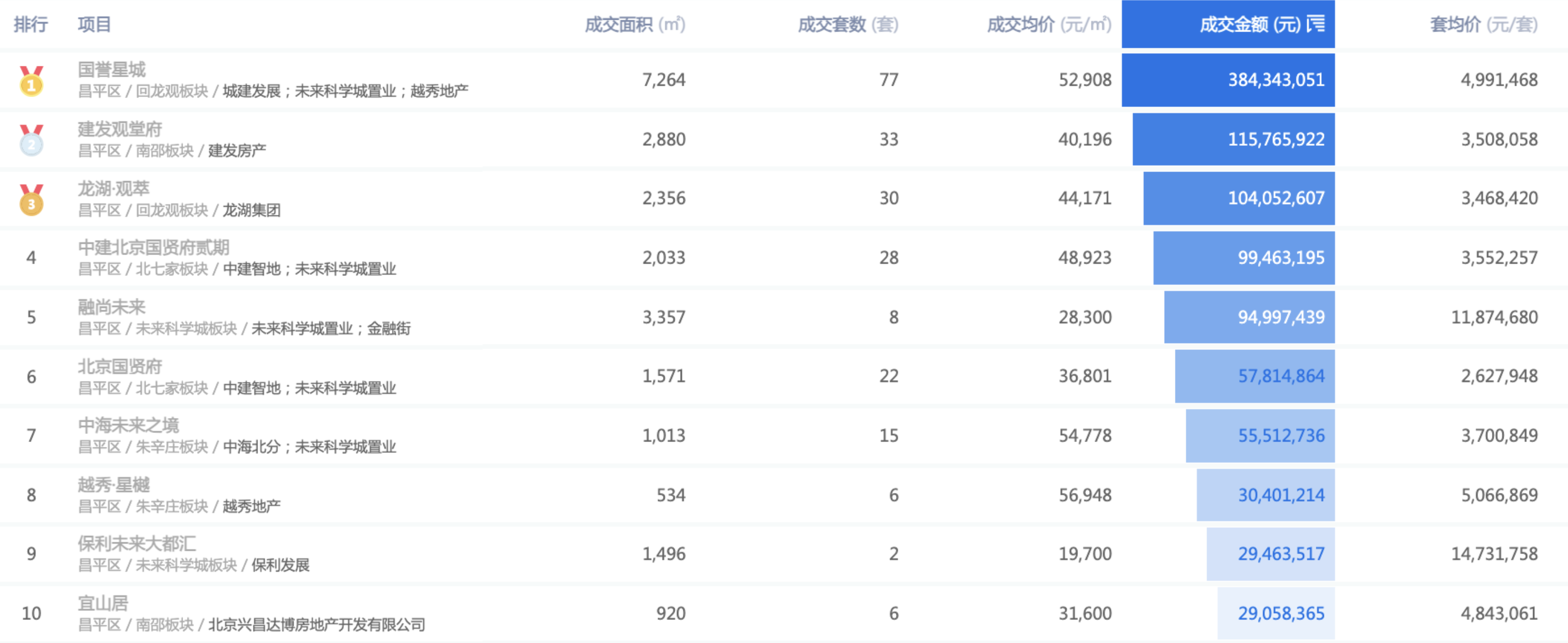Open the 建发观堂府 project link
Viewport: 1568px width, 643px height.
[120, 129]
